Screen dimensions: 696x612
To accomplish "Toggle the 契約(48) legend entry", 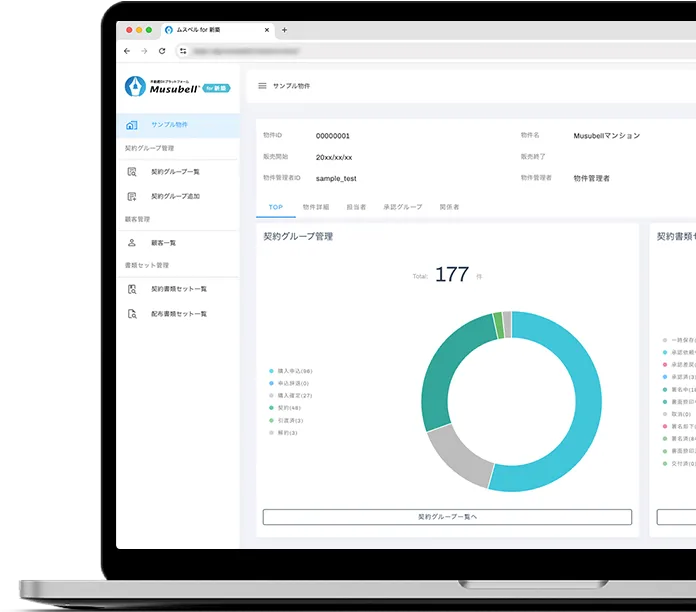I will tap(288, 408).
